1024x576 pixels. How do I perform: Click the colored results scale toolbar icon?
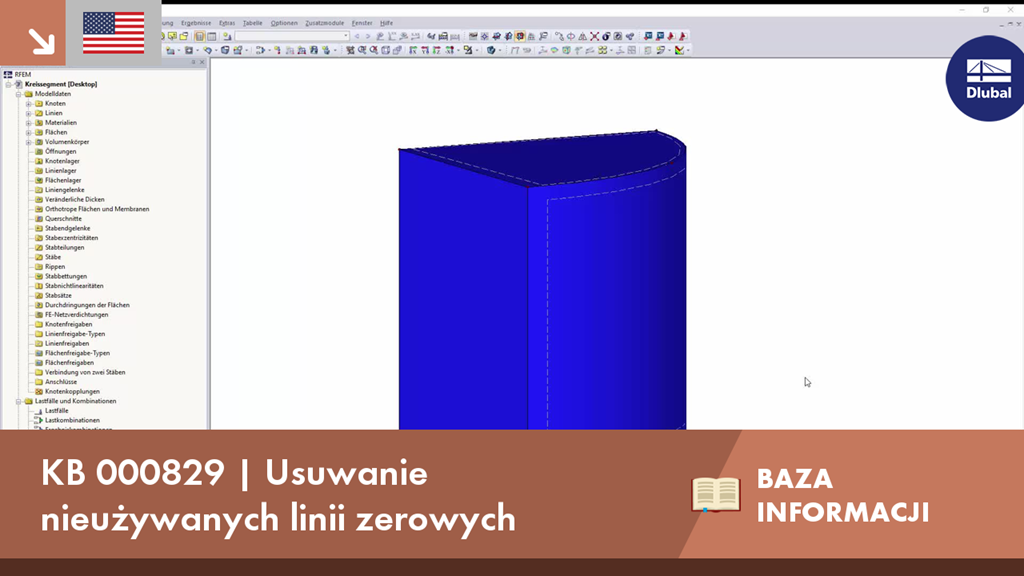point(679,50)
